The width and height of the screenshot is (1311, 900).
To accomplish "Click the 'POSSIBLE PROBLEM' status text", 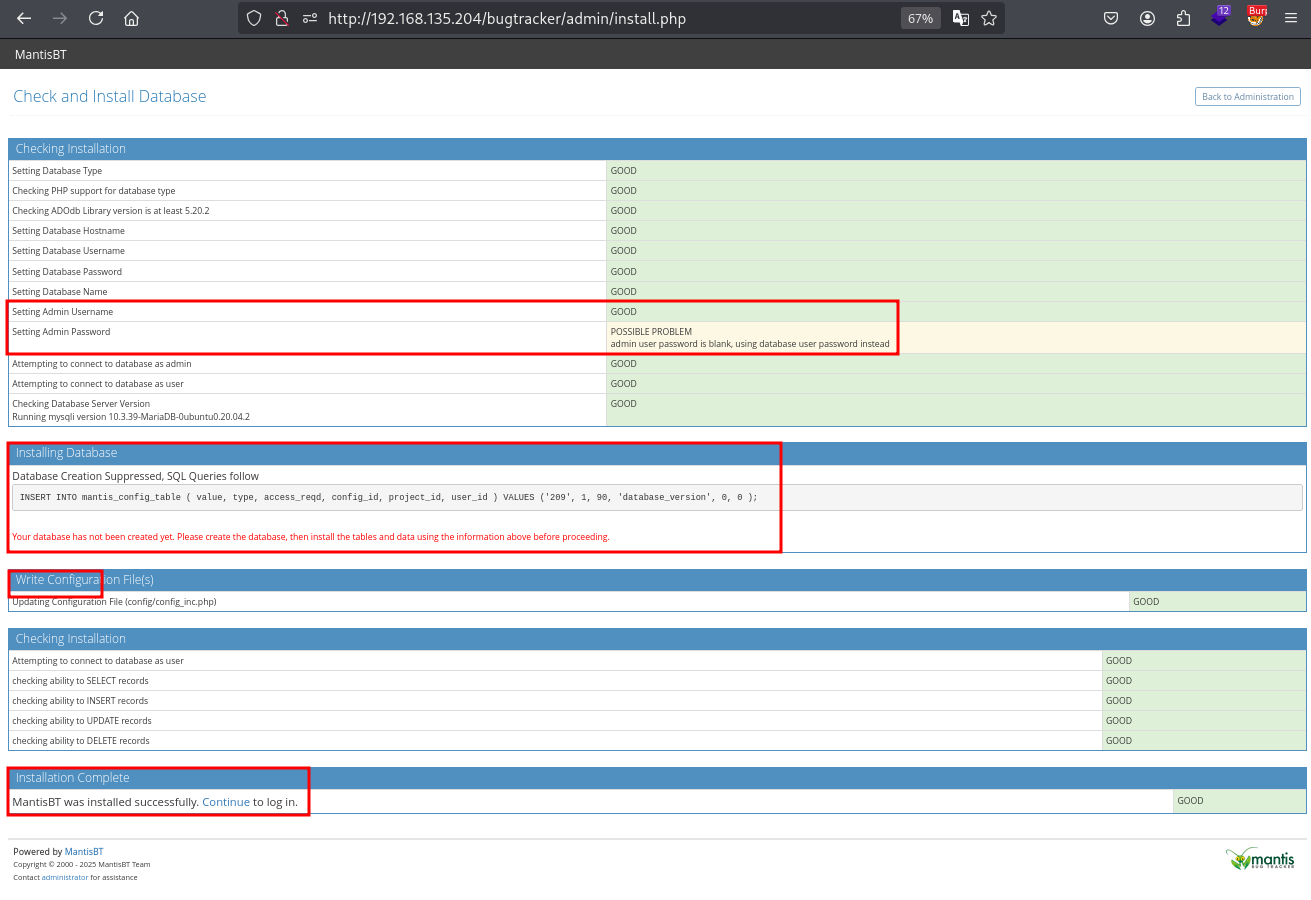I will [x=651, y=332].
